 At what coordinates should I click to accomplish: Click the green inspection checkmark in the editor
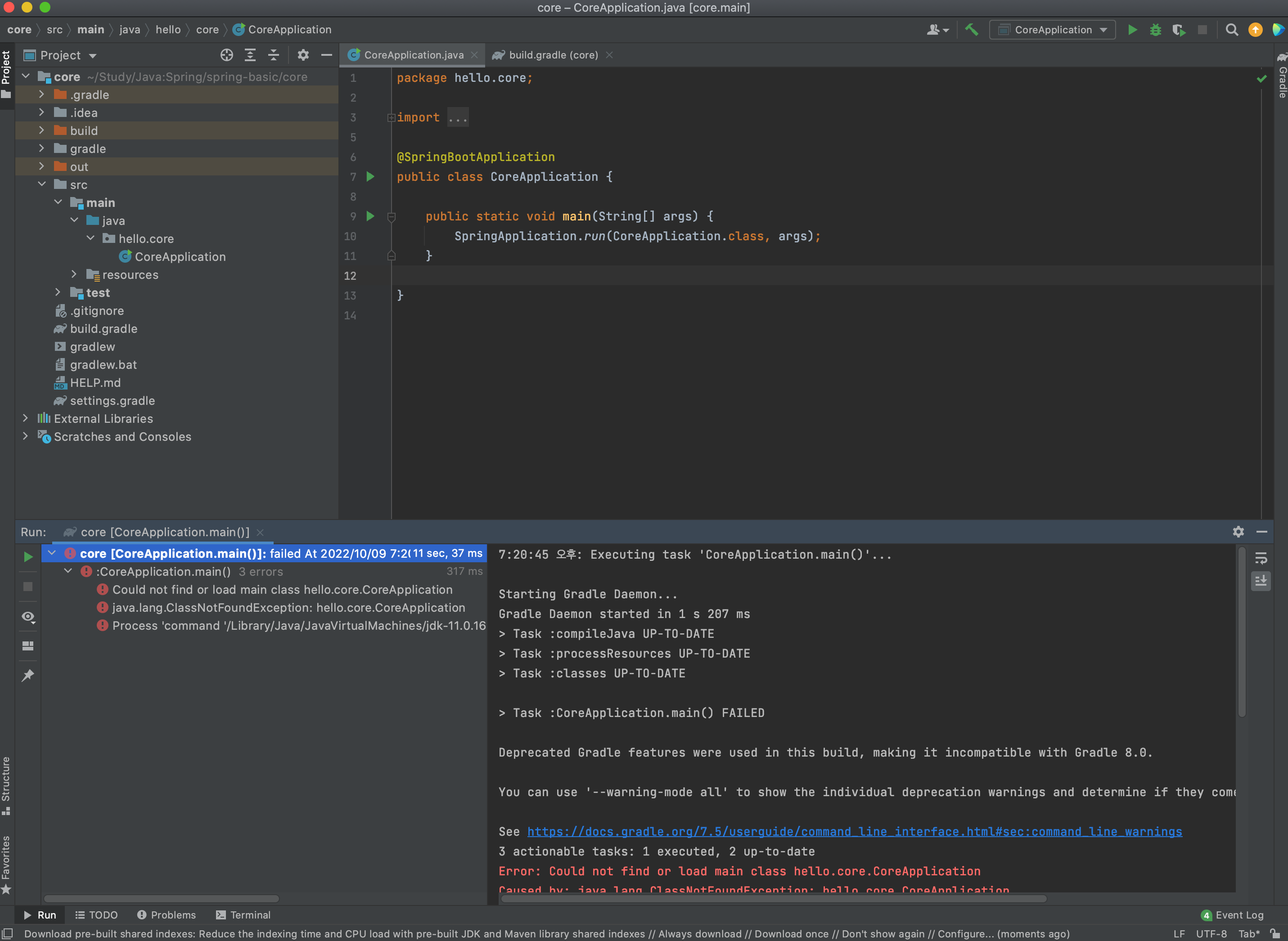pyautogui.click(x=1262, y=79)
